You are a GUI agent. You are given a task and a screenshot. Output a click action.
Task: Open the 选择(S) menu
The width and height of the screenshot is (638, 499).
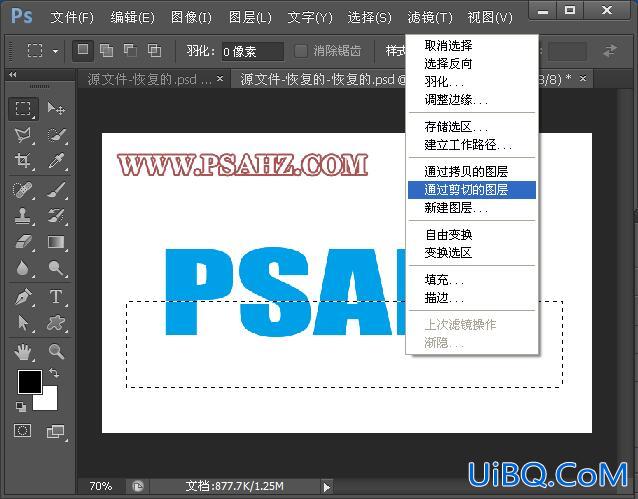[369, 18]
